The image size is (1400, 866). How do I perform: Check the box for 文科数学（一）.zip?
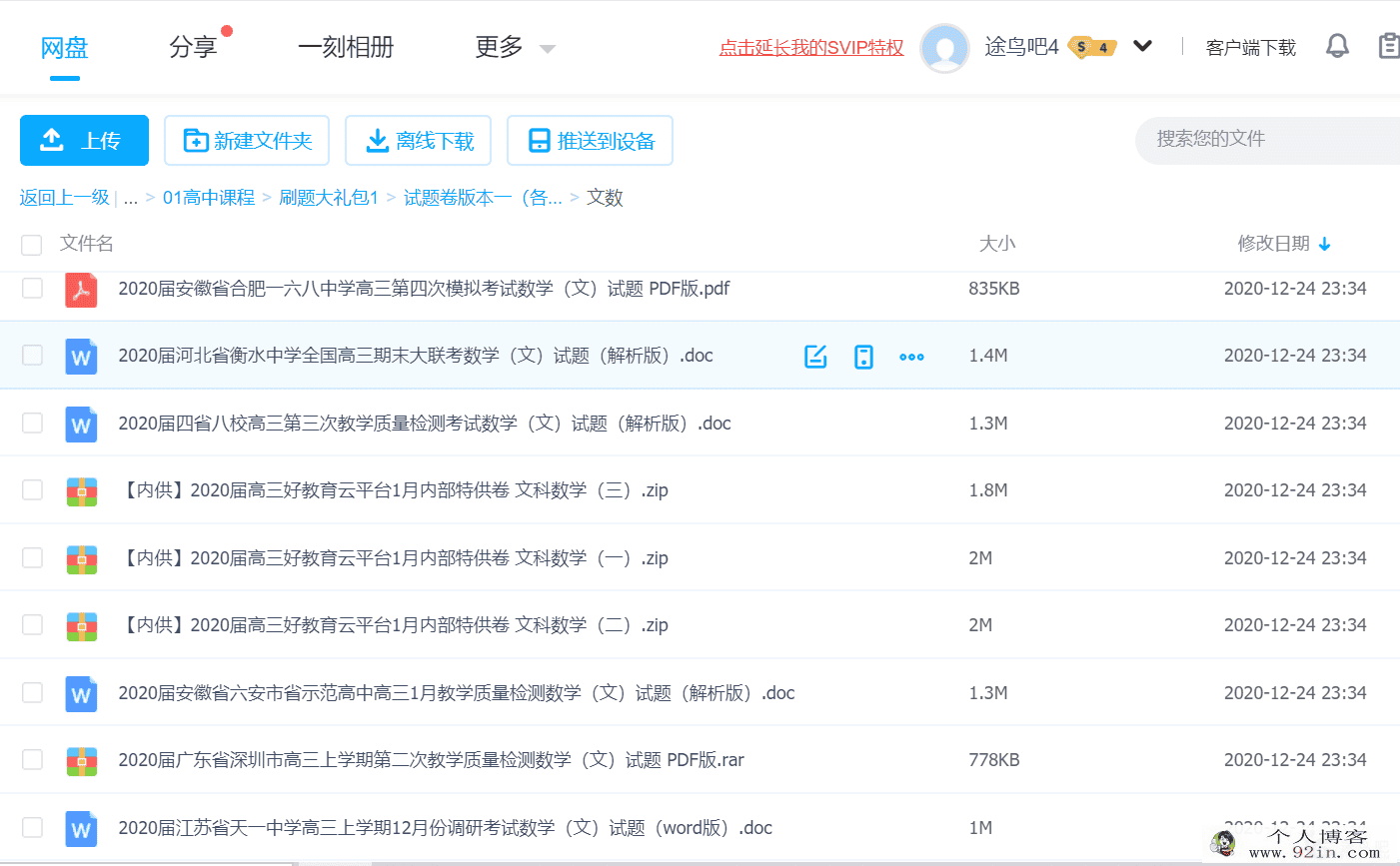click(32, 557)
